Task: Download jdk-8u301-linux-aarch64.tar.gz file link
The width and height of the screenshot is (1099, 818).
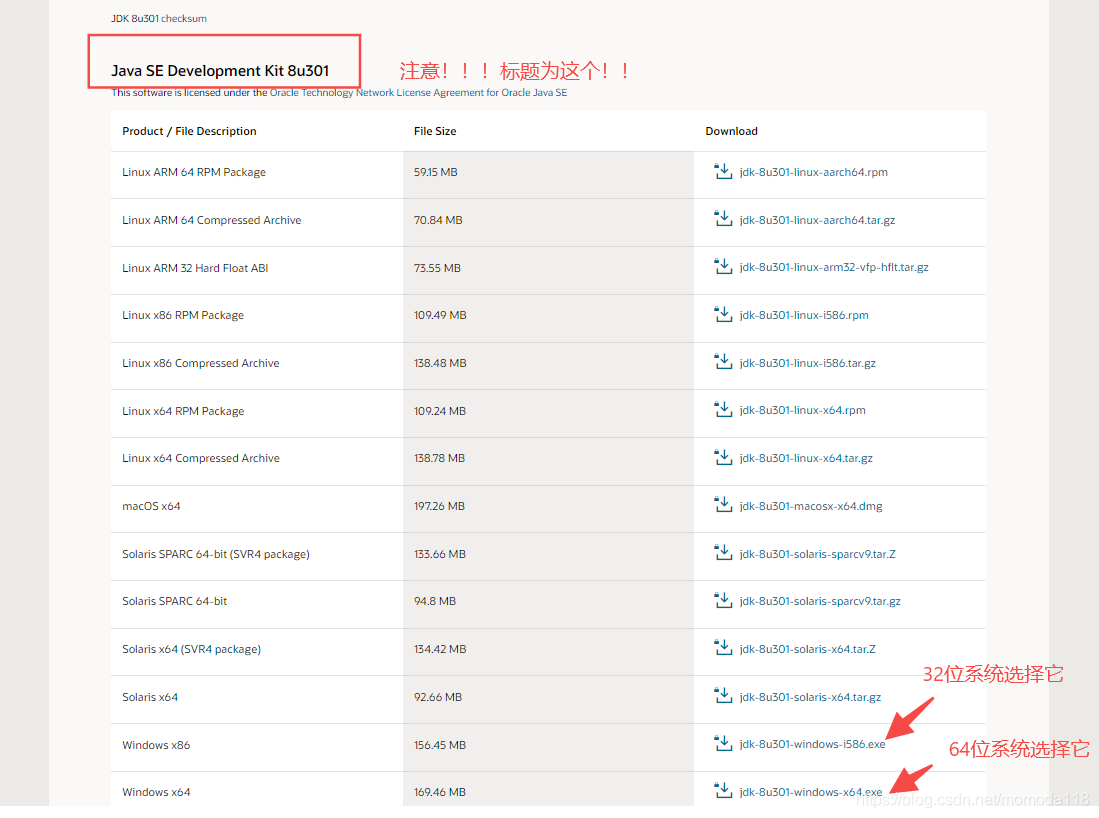Action: coord(817,220)
